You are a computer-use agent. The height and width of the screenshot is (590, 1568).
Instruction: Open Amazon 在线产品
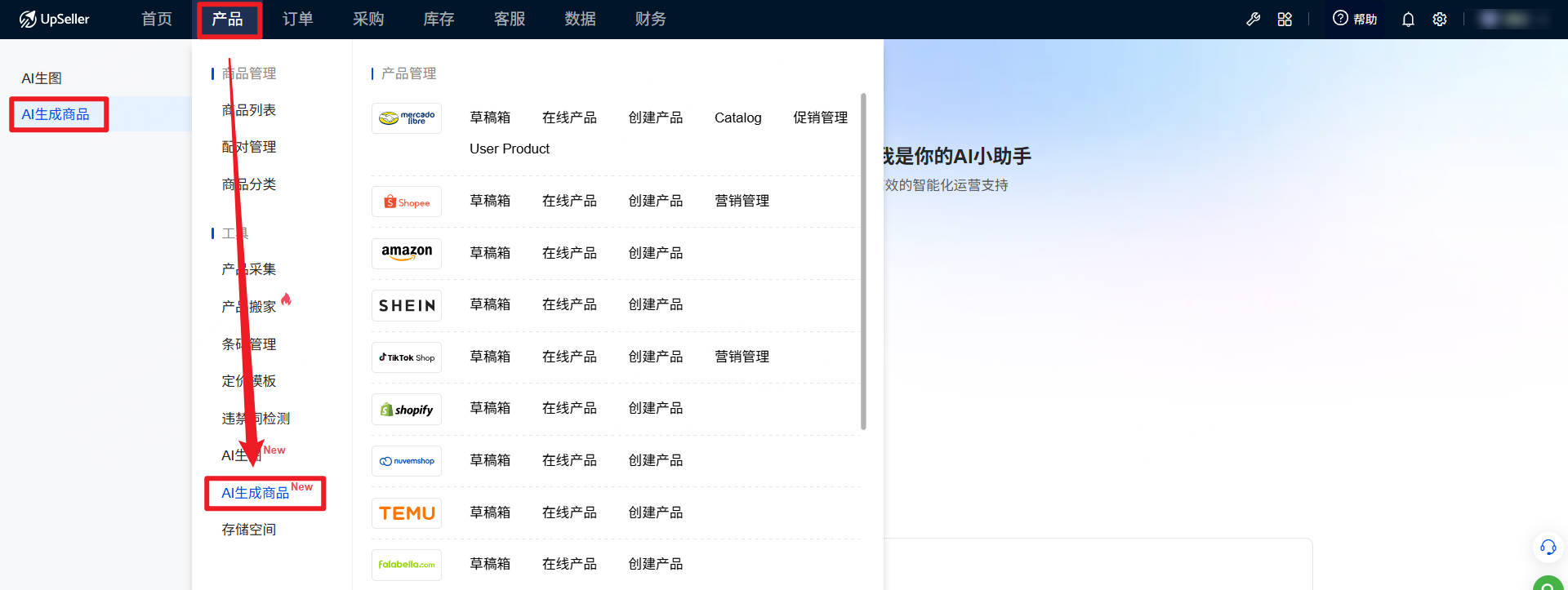[569, 253]
